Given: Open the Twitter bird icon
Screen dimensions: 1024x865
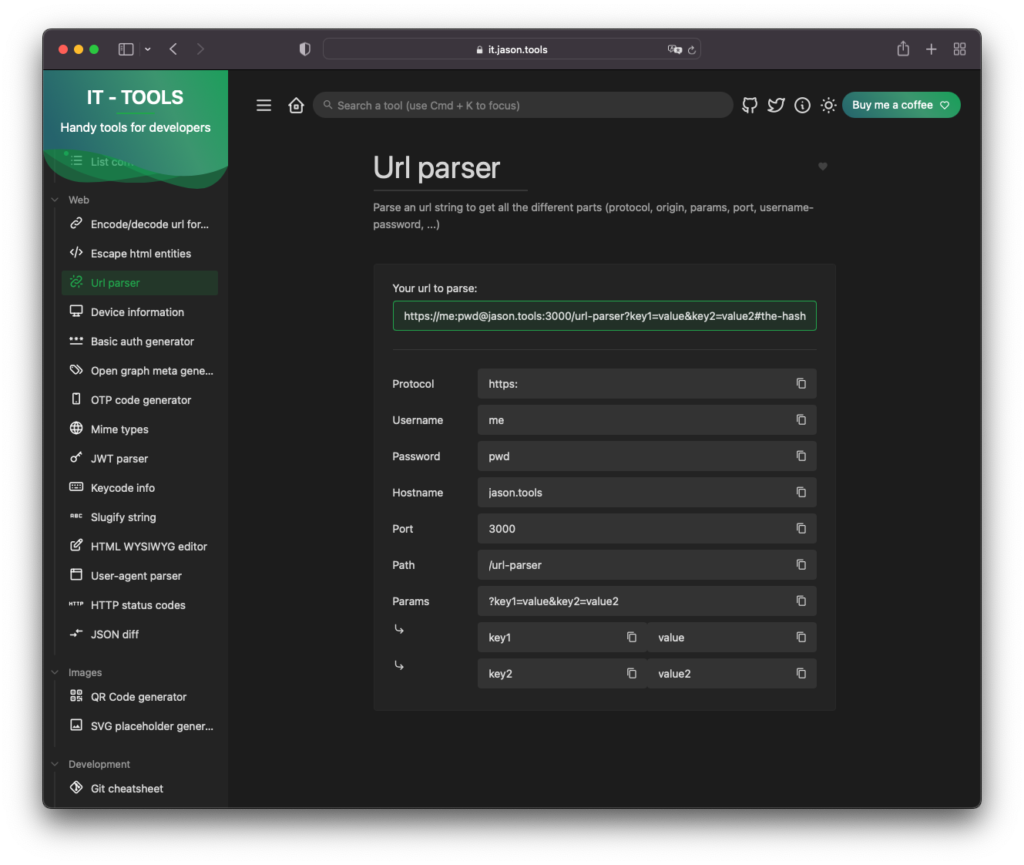Looking at the screenshot, I should tap(776, 105).
